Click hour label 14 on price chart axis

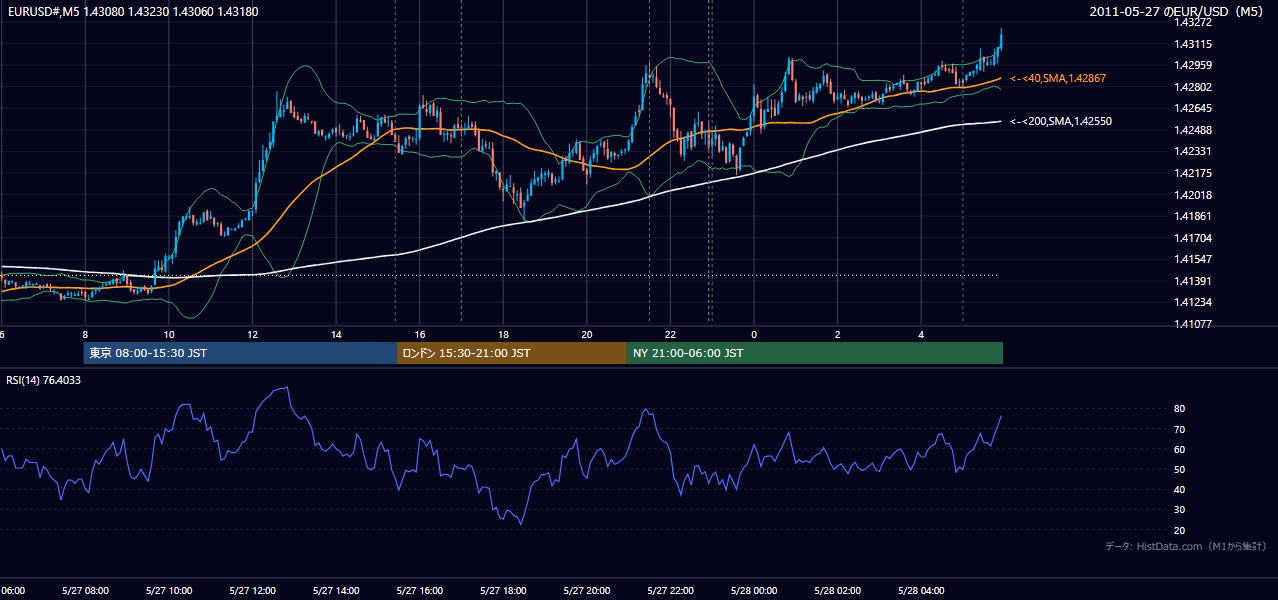click(x=337, y=334)
